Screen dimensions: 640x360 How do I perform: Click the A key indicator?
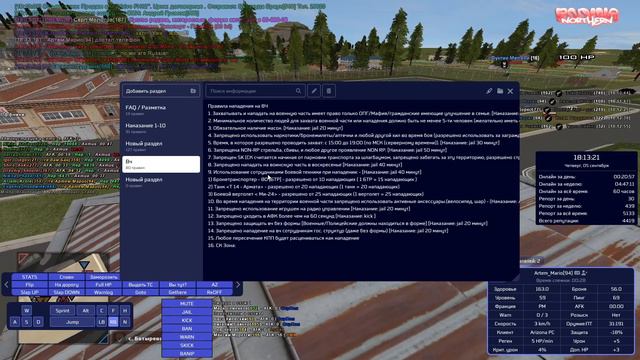15,322
